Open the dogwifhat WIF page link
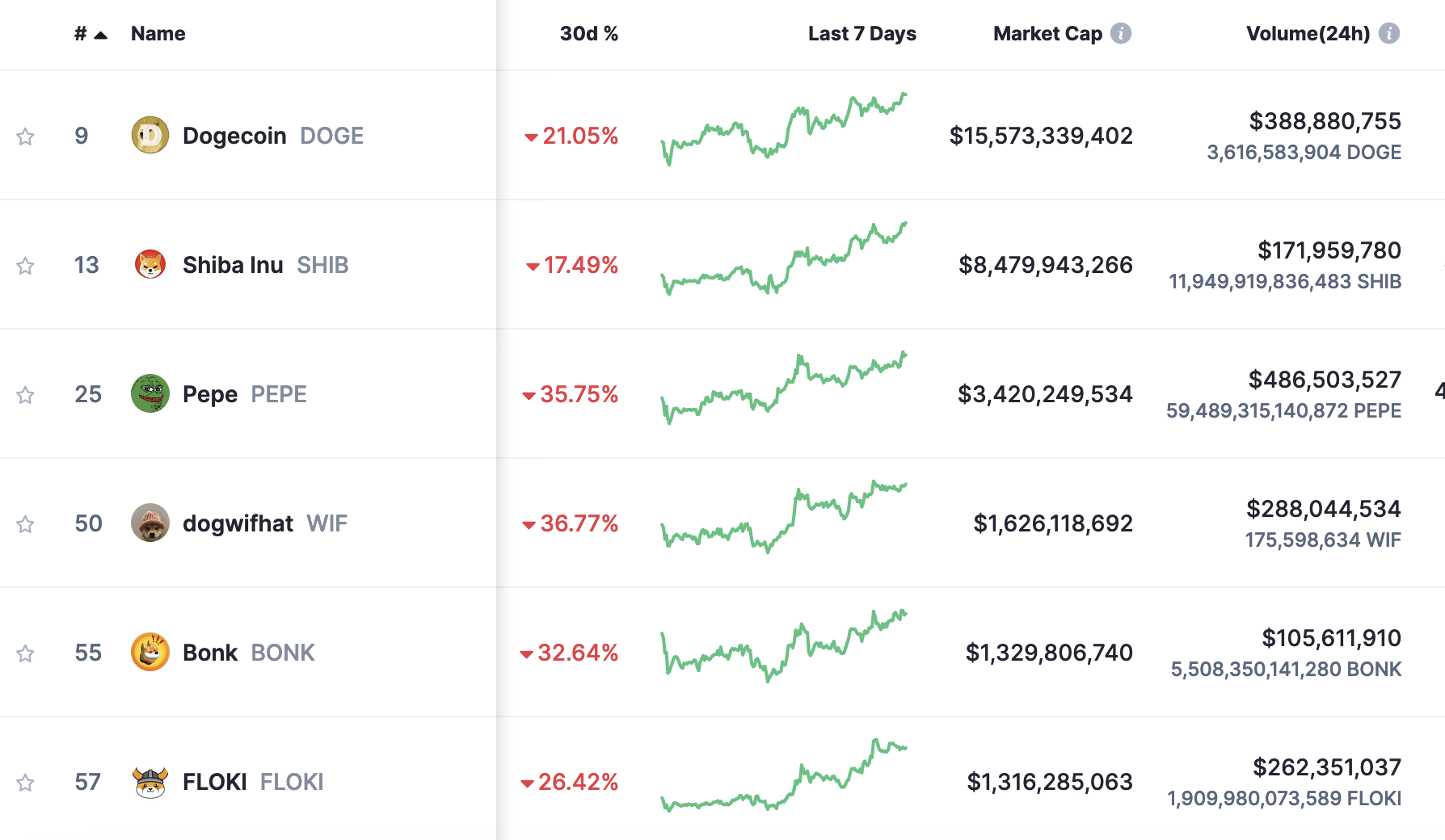The height and width of the screenshot is (840, 1445). (265, 523)
